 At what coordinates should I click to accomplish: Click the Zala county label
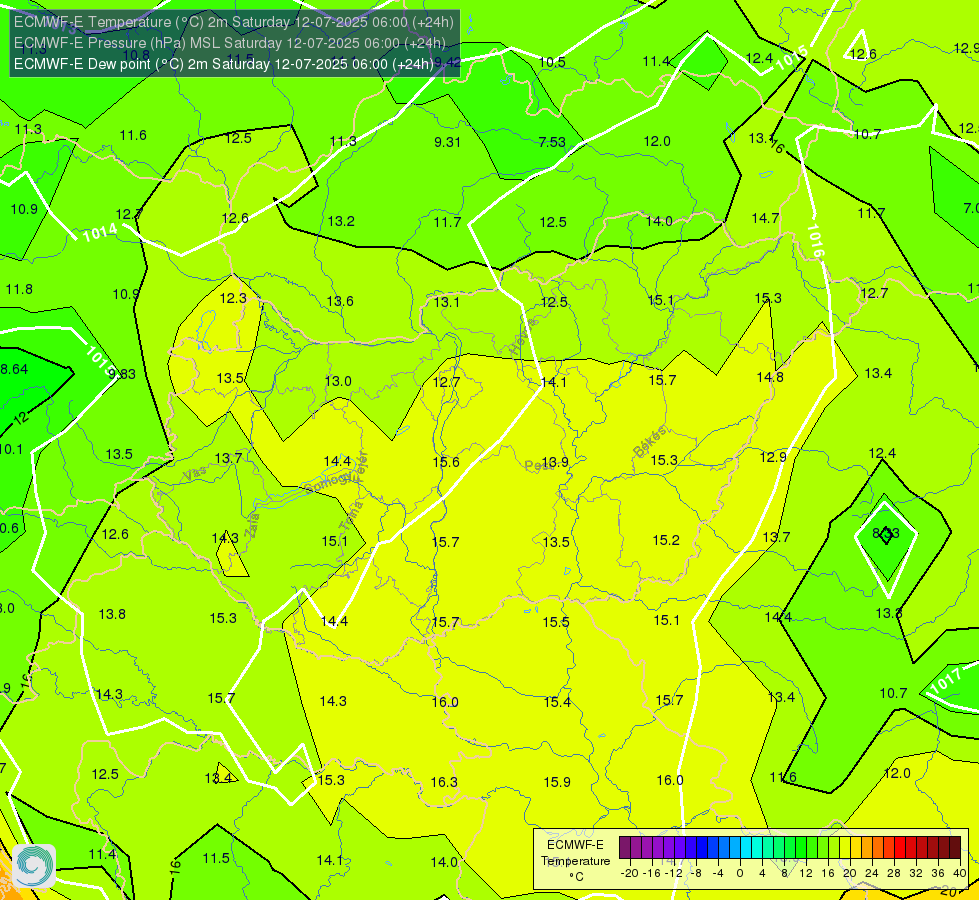(252, 523)
